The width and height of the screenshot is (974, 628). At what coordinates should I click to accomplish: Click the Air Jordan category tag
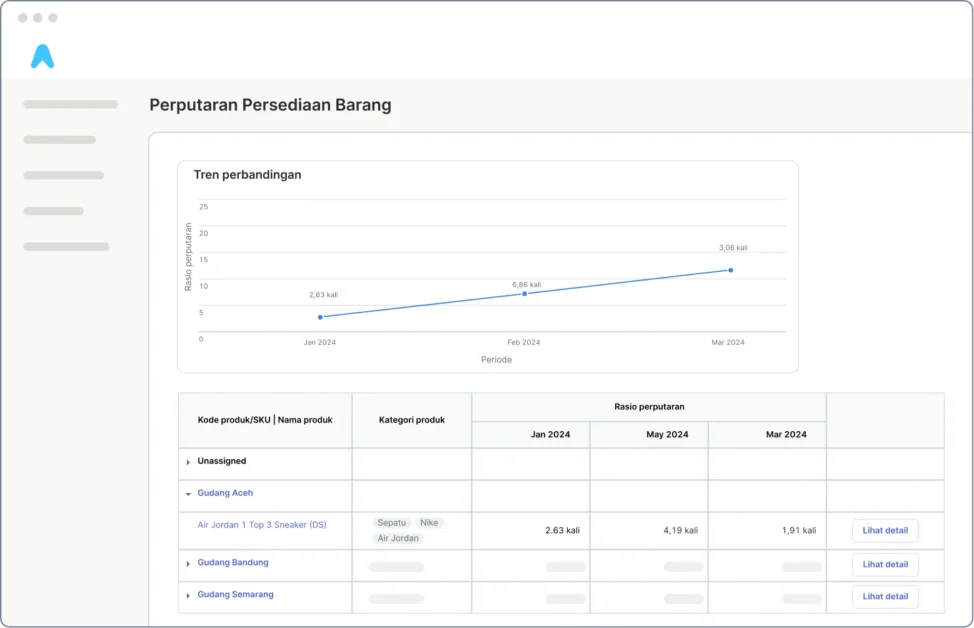[398, 538]
